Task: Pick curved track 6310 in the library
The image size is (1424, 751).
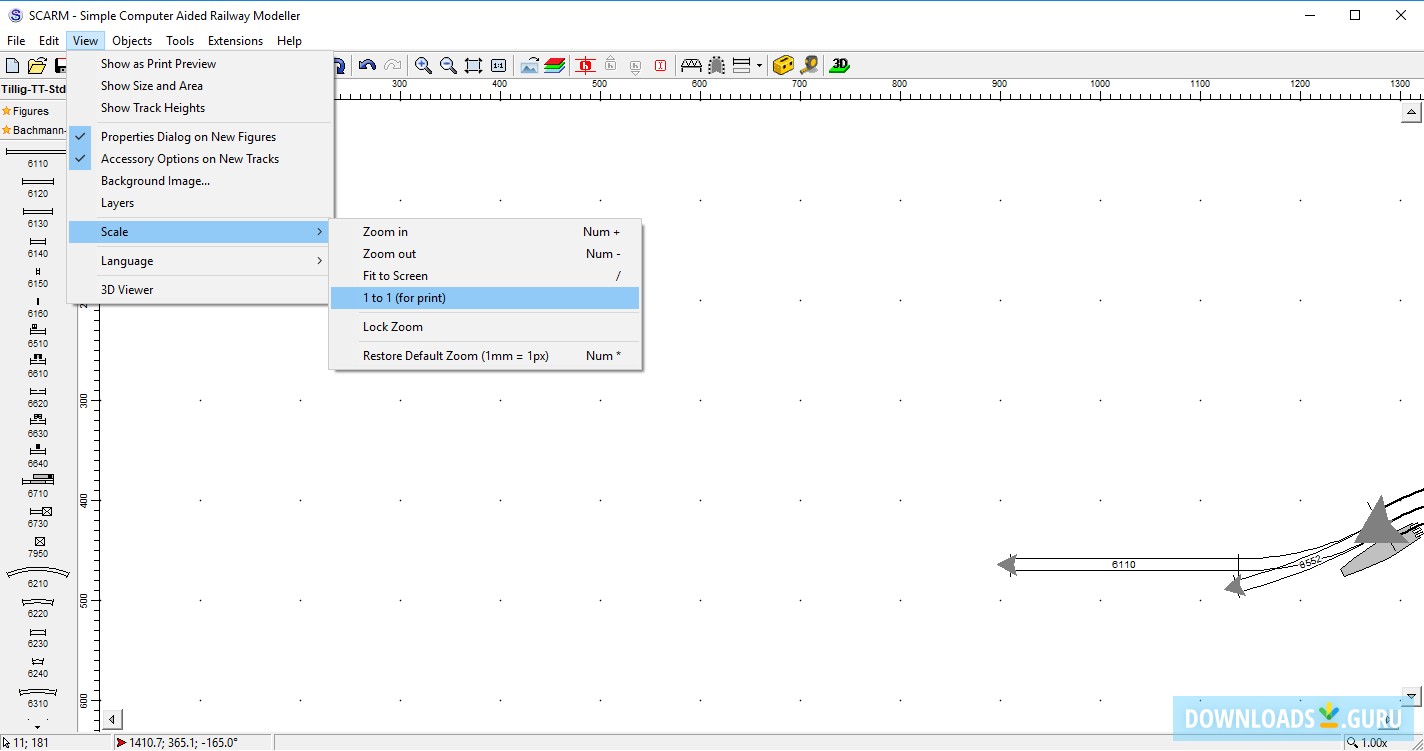Action: [x=37, y=697]
